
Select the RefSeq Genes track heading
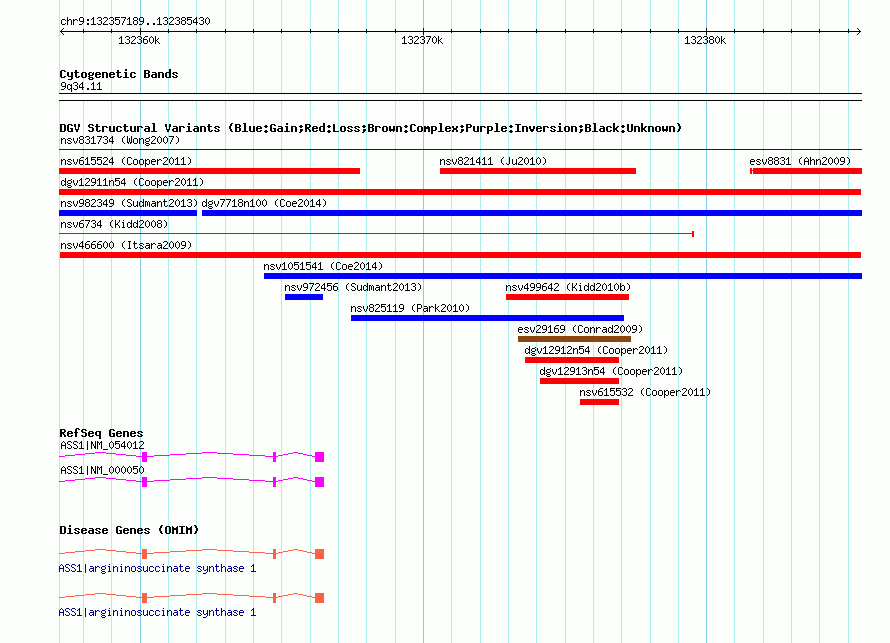coord(101,433)
